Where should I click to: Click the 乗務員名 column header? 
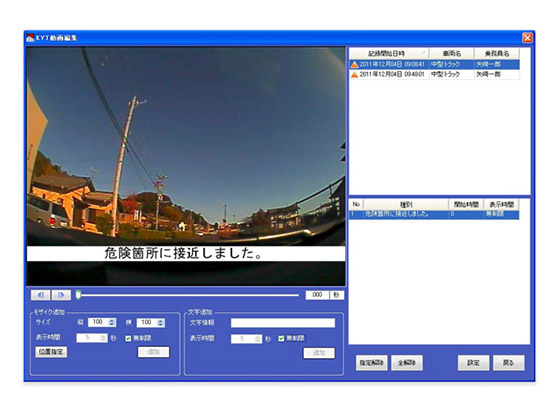(497, 54)
